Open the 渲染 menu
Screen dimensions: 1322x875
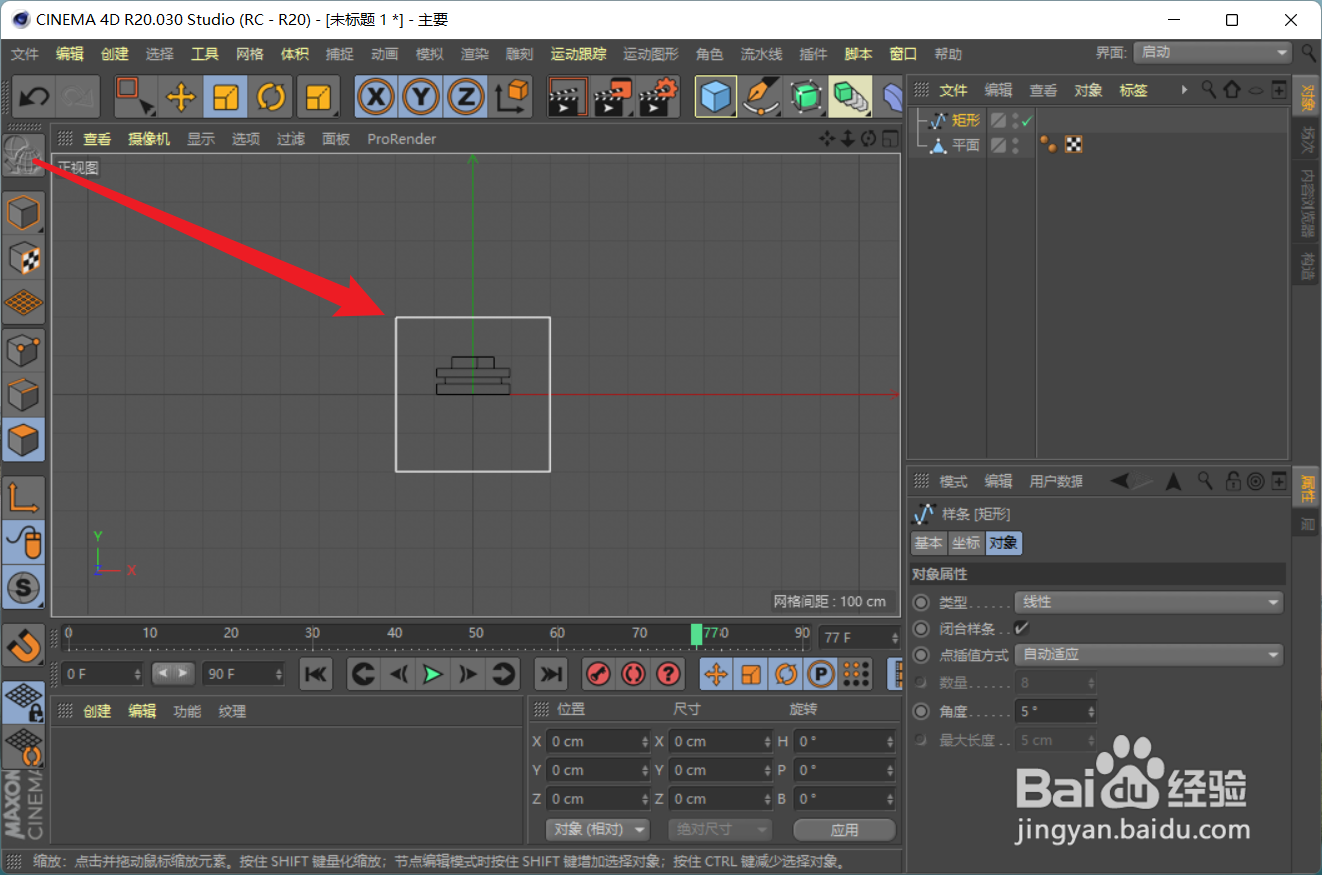click(x=474, y=54)
